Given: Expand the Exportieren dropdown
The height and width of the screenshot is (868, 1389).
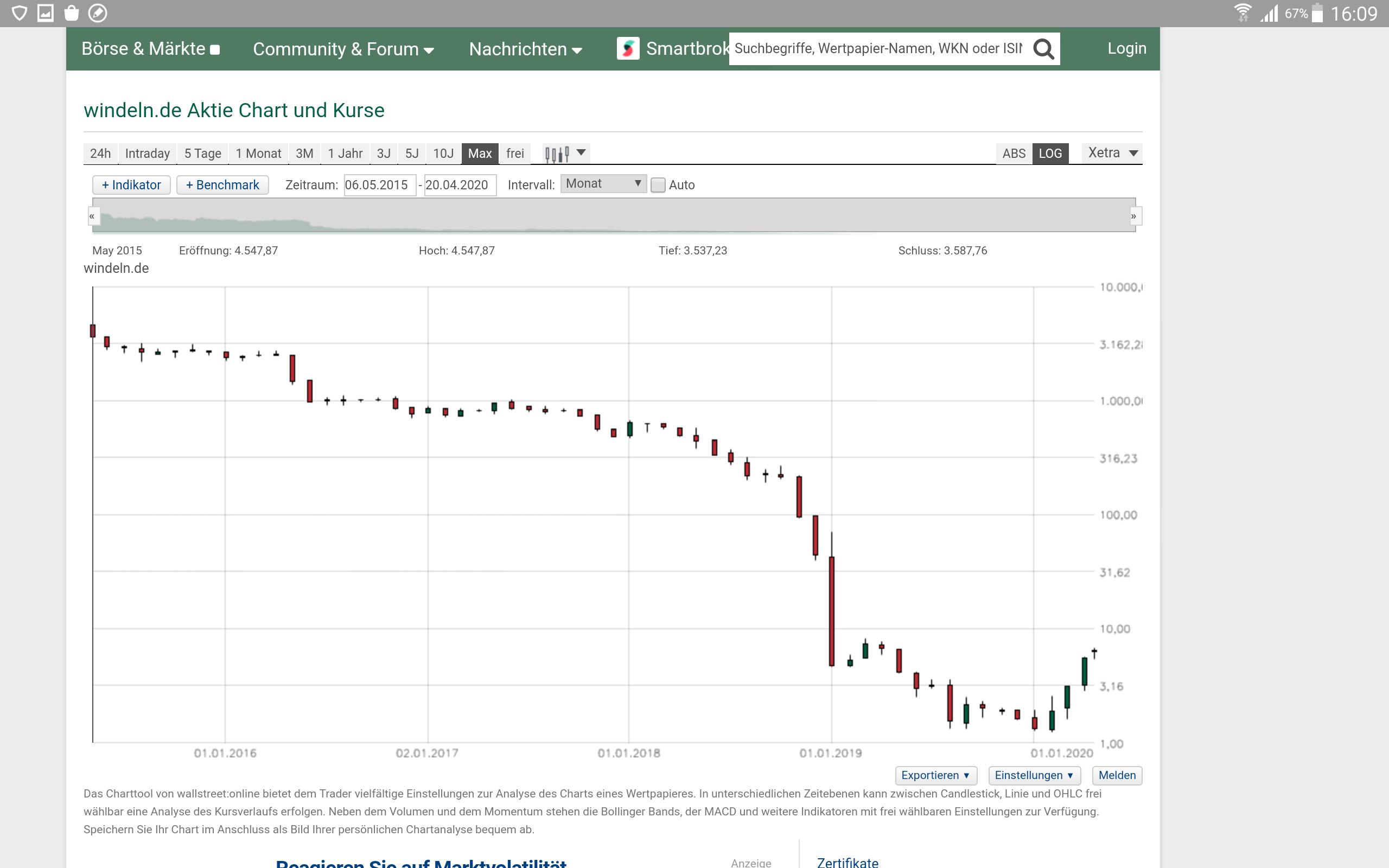Looking at the screenshot, I should 935,775.
